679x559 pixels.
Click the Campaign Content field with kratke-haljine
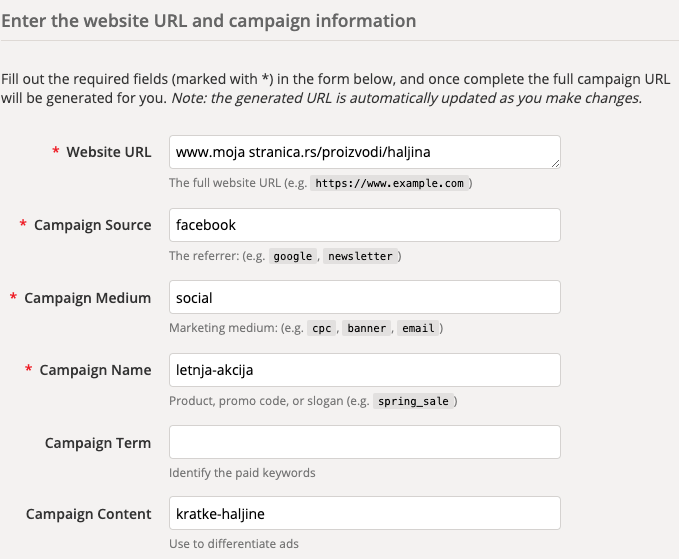[x=365, y=513]
